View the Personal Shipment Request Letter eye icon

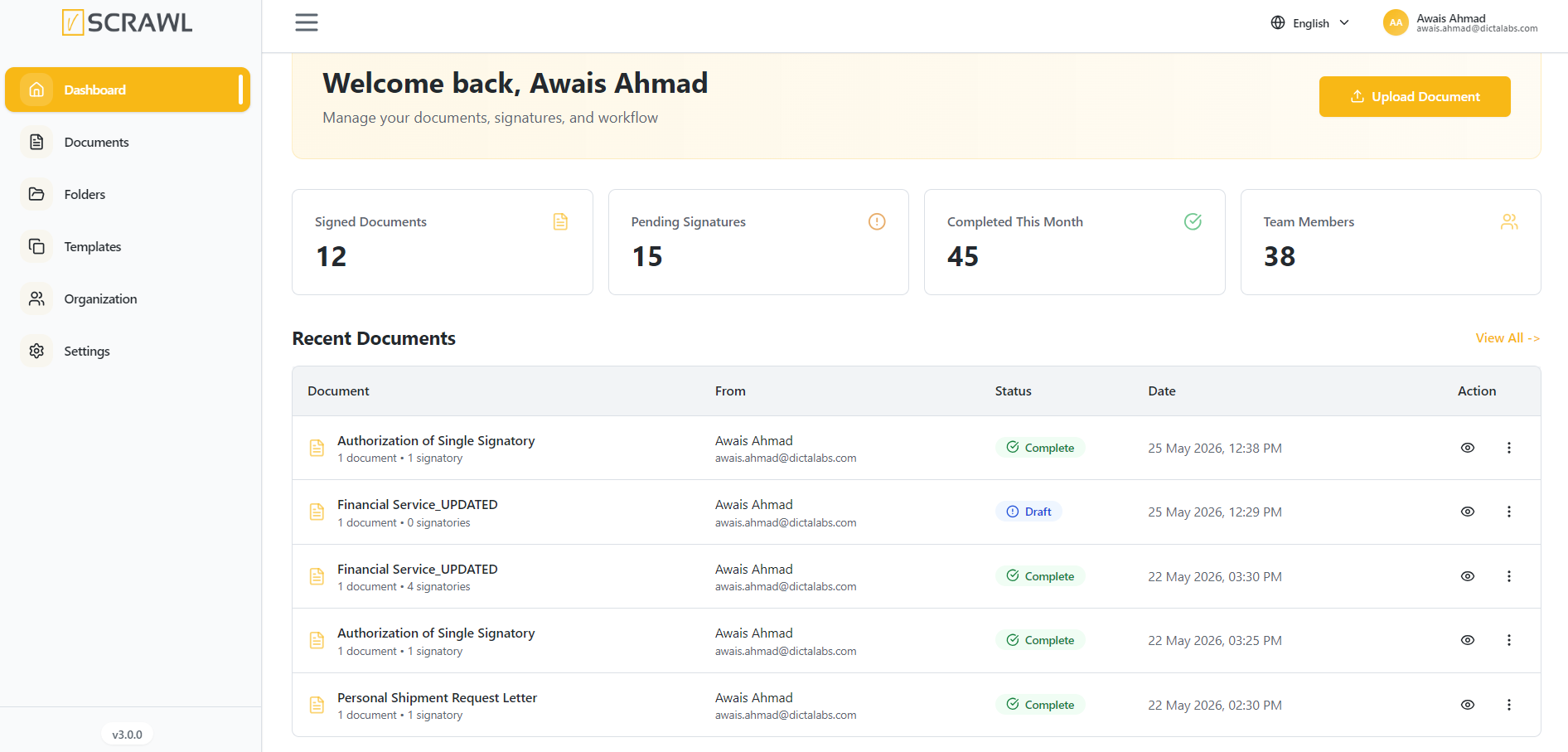tap(1468, 705)
